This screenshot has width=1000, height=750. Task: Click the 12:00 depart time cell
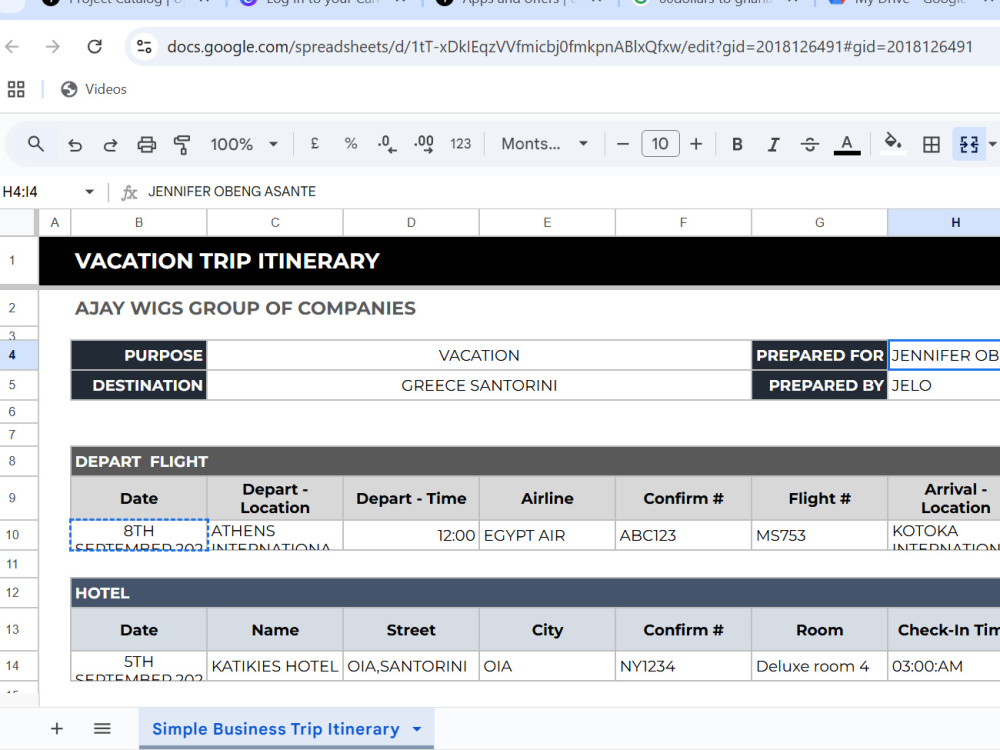click(x=411, y=535)
